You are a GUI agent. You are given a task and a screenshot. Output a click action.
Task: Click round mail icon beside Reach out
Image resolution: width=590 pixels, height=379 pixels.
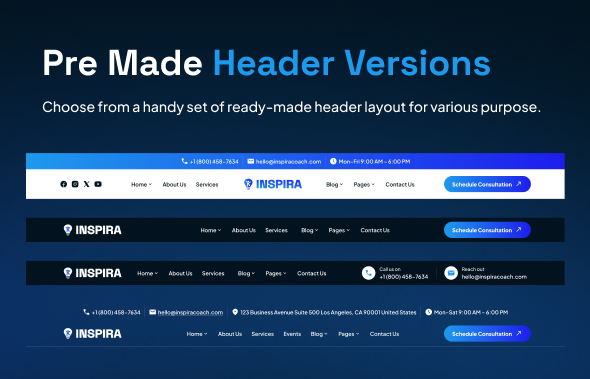(451, 273)
